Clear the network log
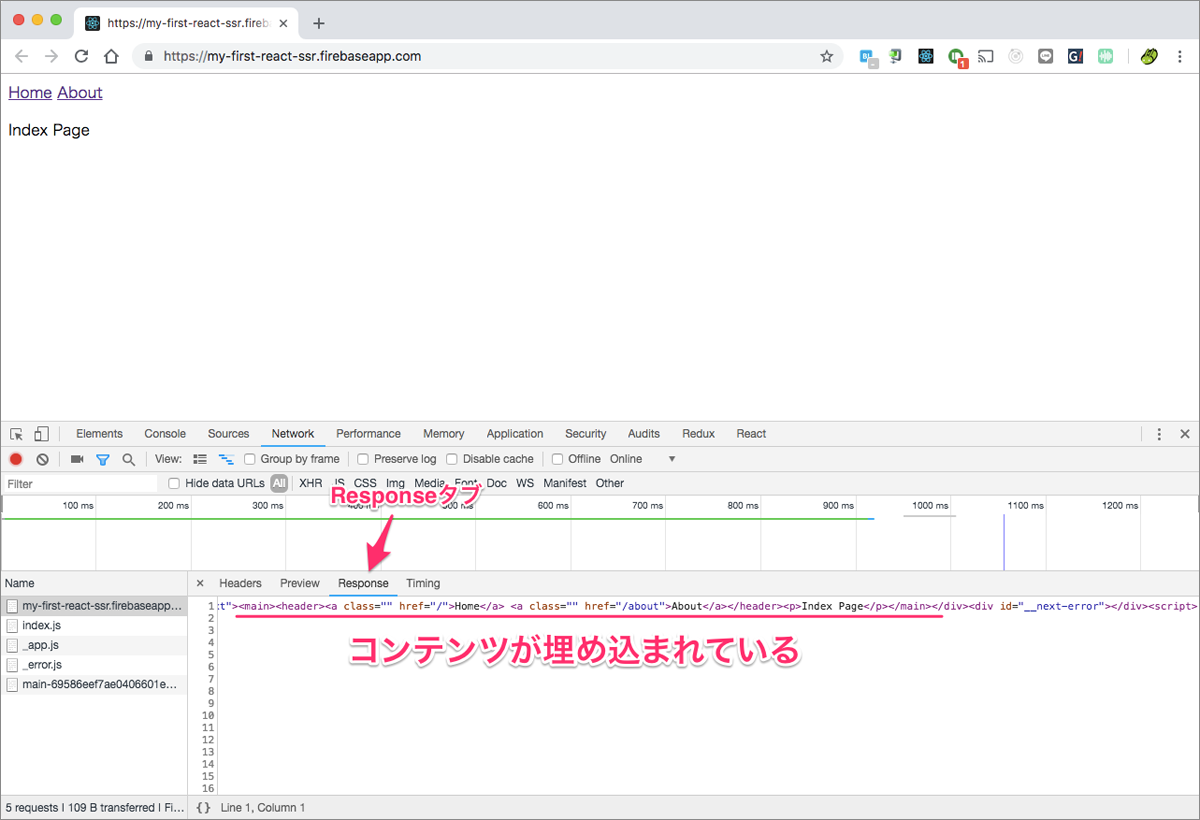The width and height of the screenshot is (1200, 820). (x=42, y=459)
